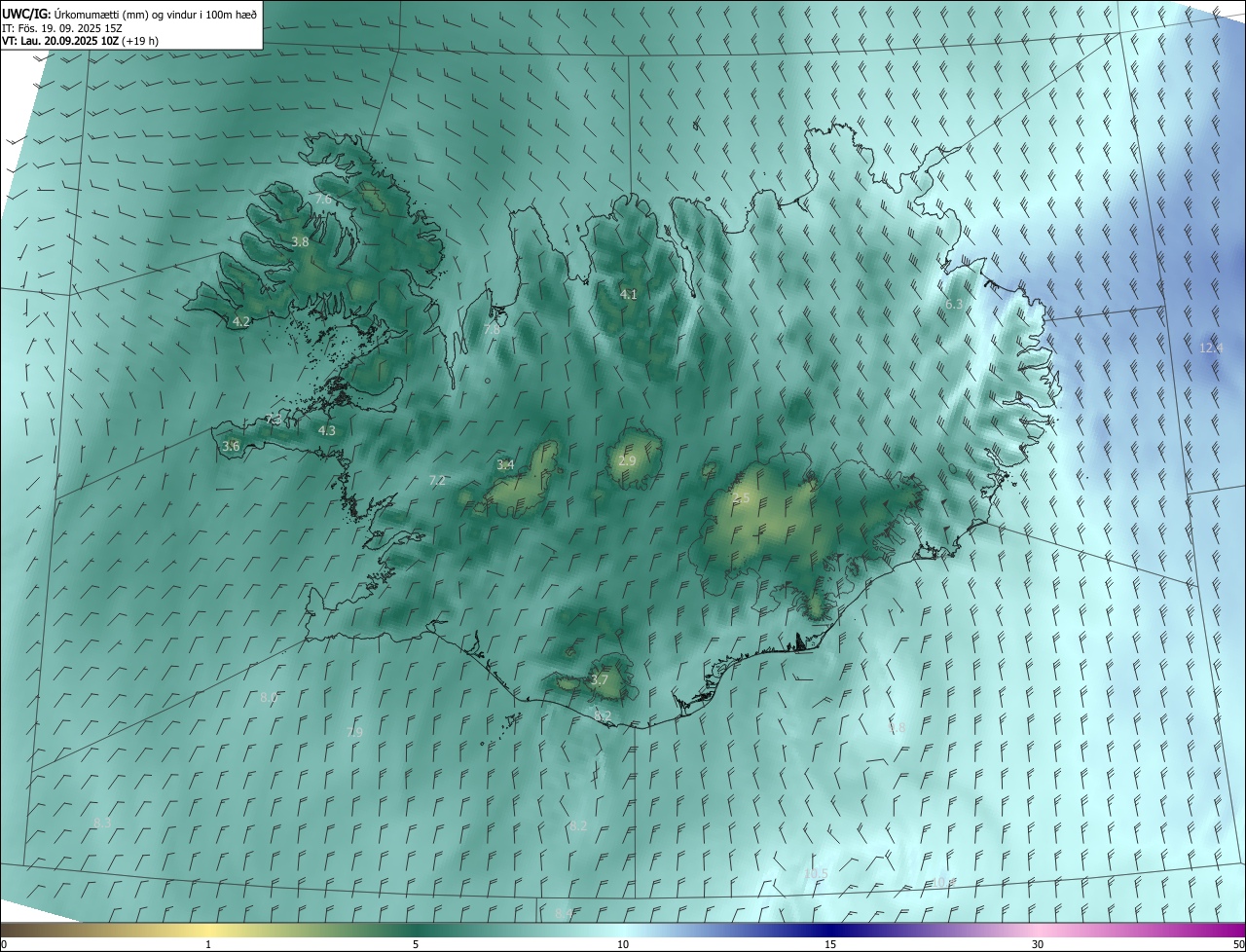This screenshot has width=1246, height=952.
Task: Click the 7.6 value label
Action: [x=323, y=199]
